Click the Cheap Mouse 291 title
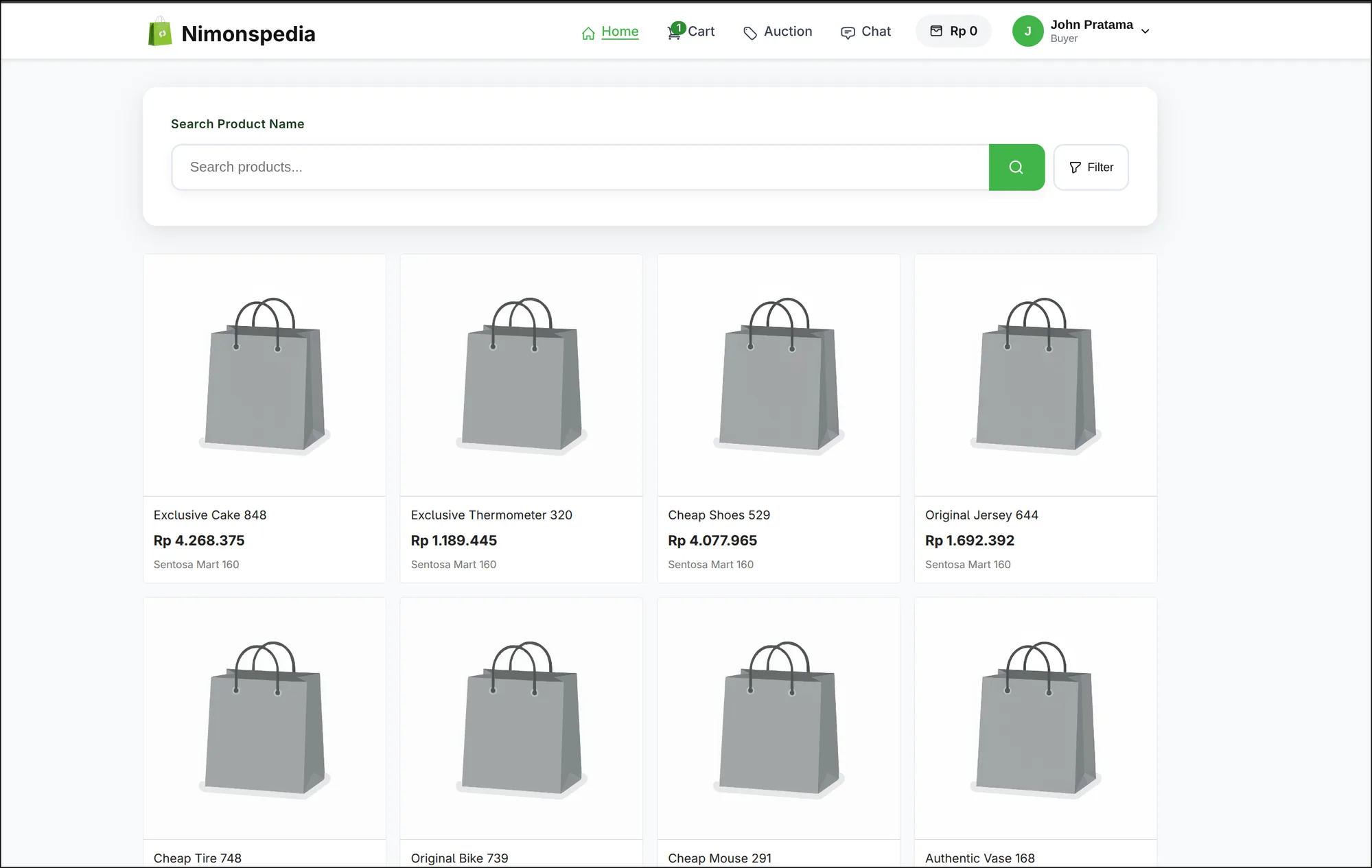The image size is (1372, 868). click(720, 858)
